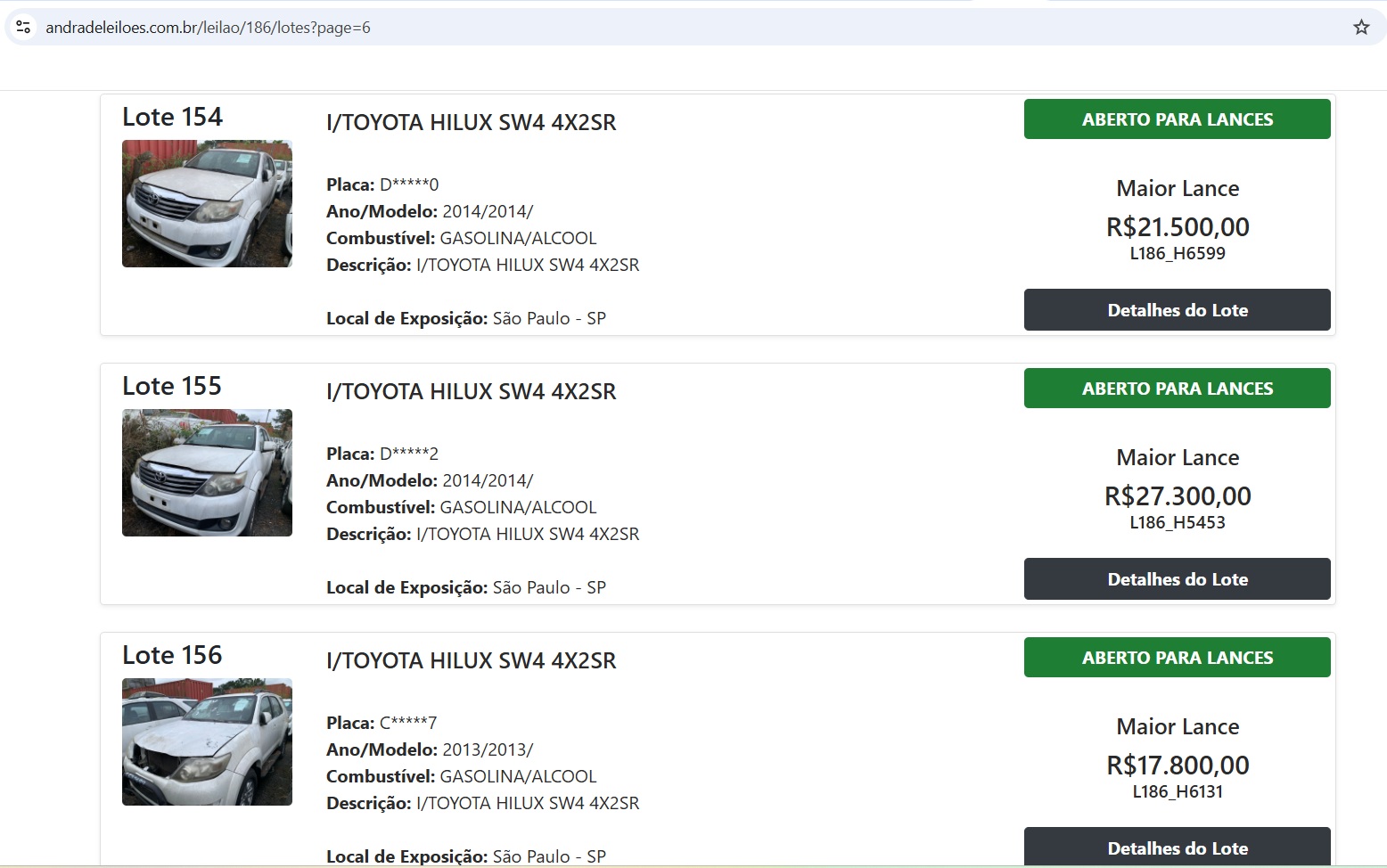The width and height of the screenshot is (1387, 868).
Task: Open the Lote 156 vehicle photo
Action: (207, 741)
